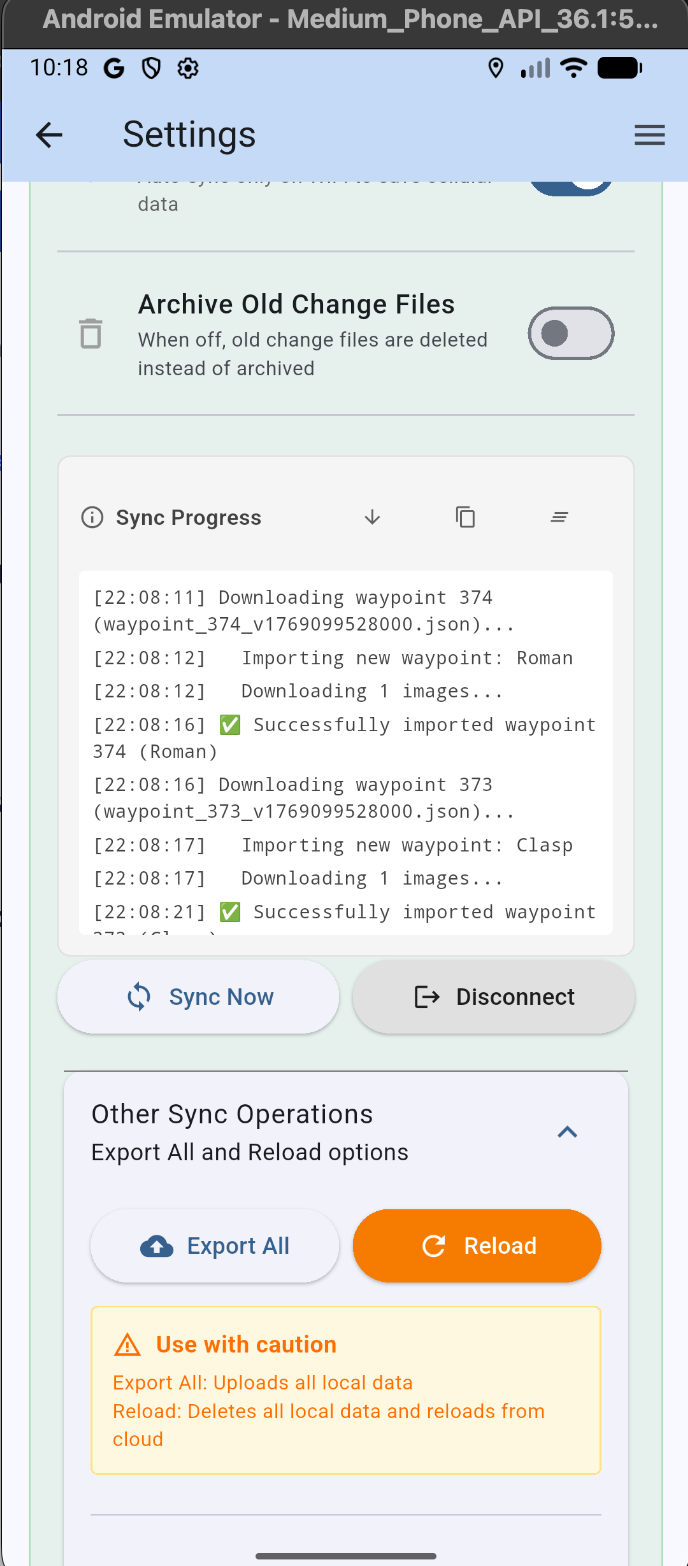Open the Google app icon in the status bar
Screen dimensions: 688x1566
(113, 68)
